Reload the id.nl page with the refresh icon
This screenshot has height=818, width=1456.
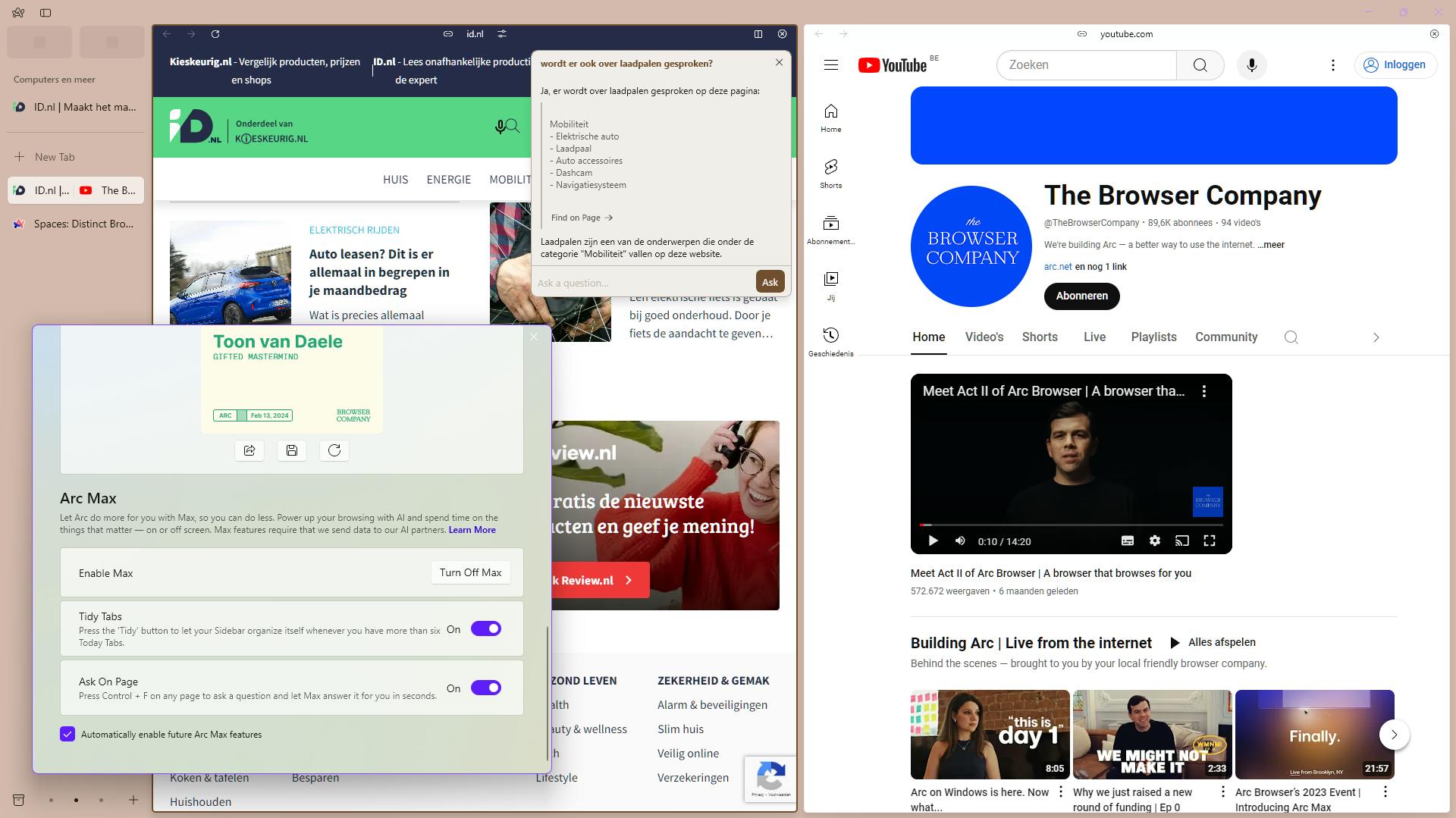click(x=215, y=34)
